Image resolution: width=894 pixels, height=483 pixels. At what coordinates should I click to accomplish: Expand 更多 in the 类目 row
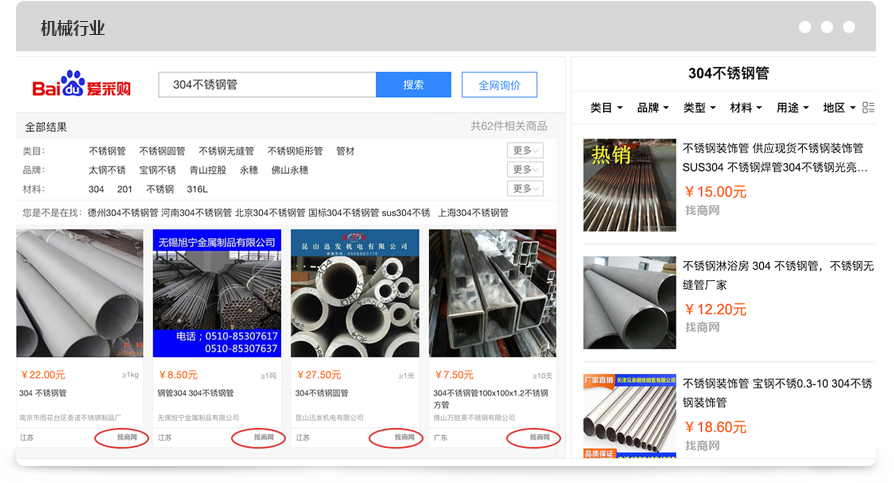[x=525, y=151]
